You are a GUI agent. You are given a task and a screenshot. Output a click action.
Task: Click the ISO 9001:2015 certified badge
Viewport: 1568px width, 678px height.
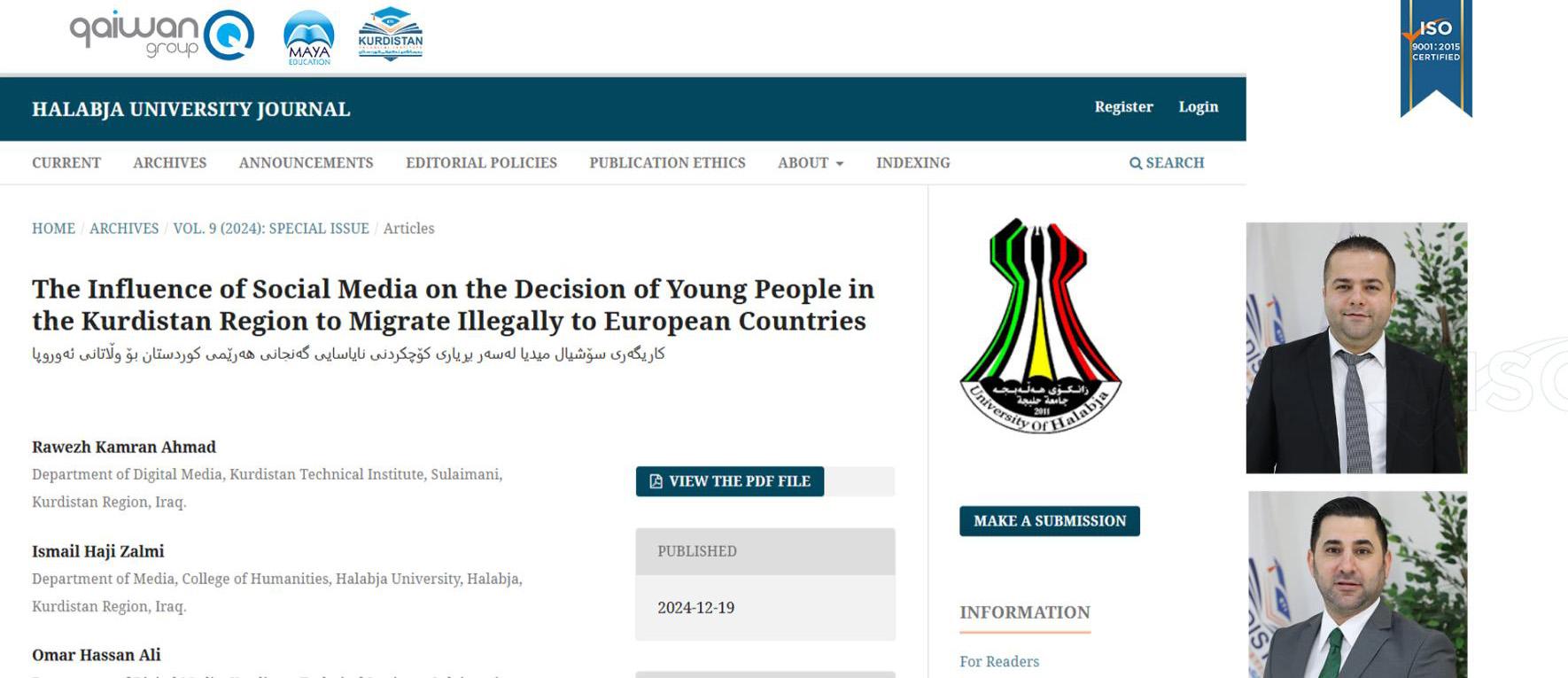pyautogui.click(x=1435, y=55)
